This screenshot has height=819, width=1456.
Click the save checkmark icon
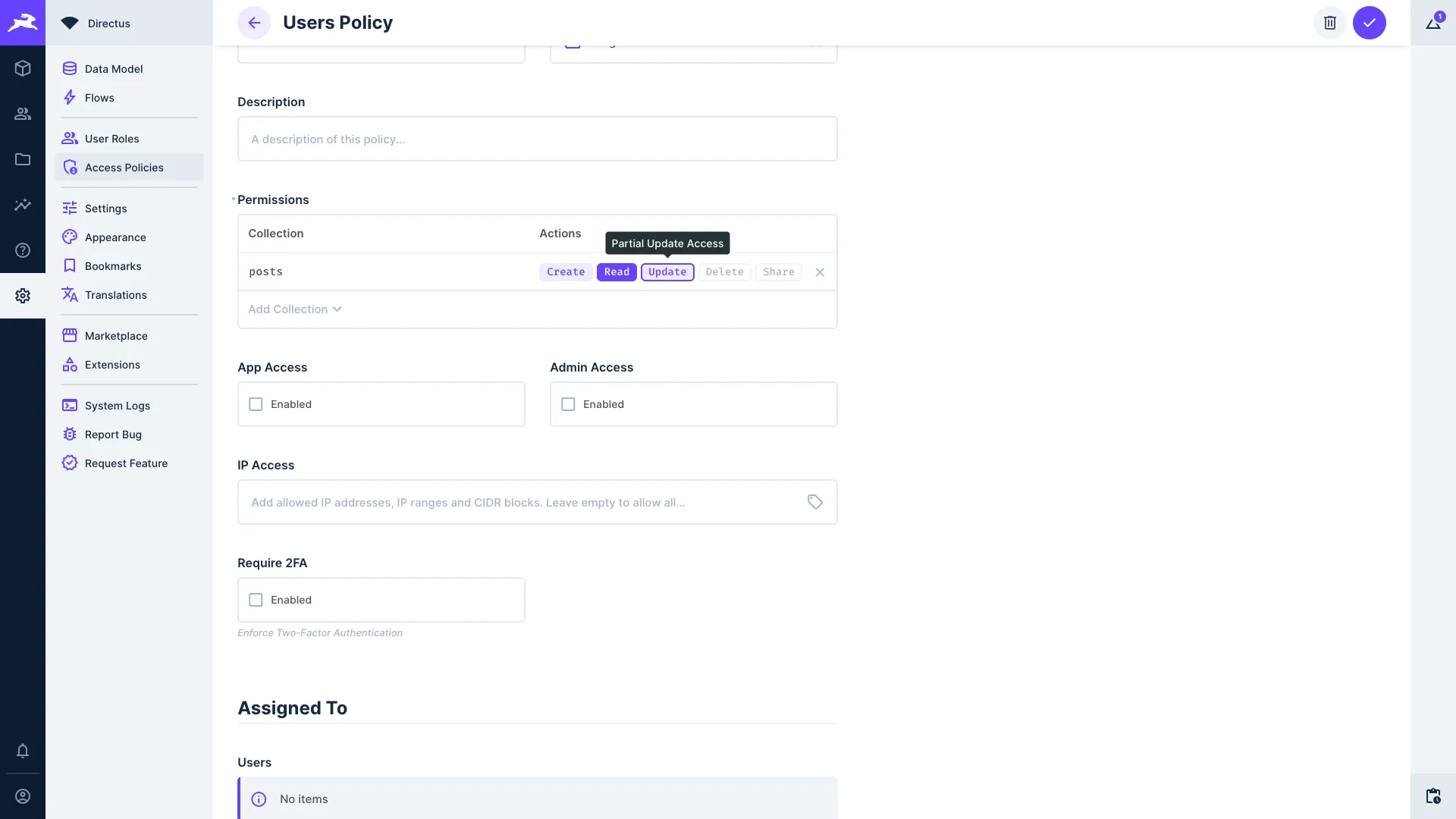click(1369, 22)
